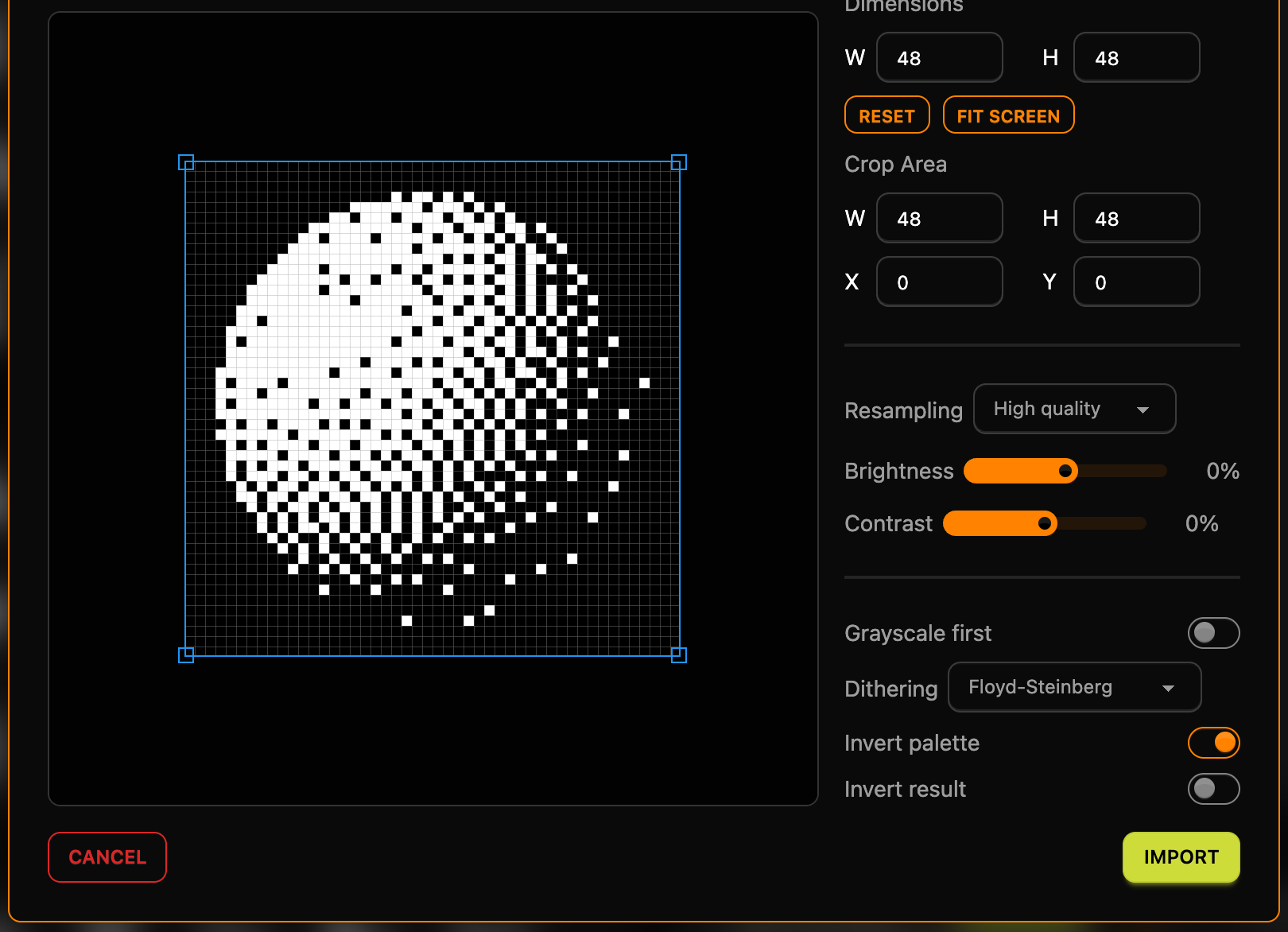Focus the Crop Area Y field
Image resolution: width=1288 pixels, height=932 pixels.
(1136, 282)
